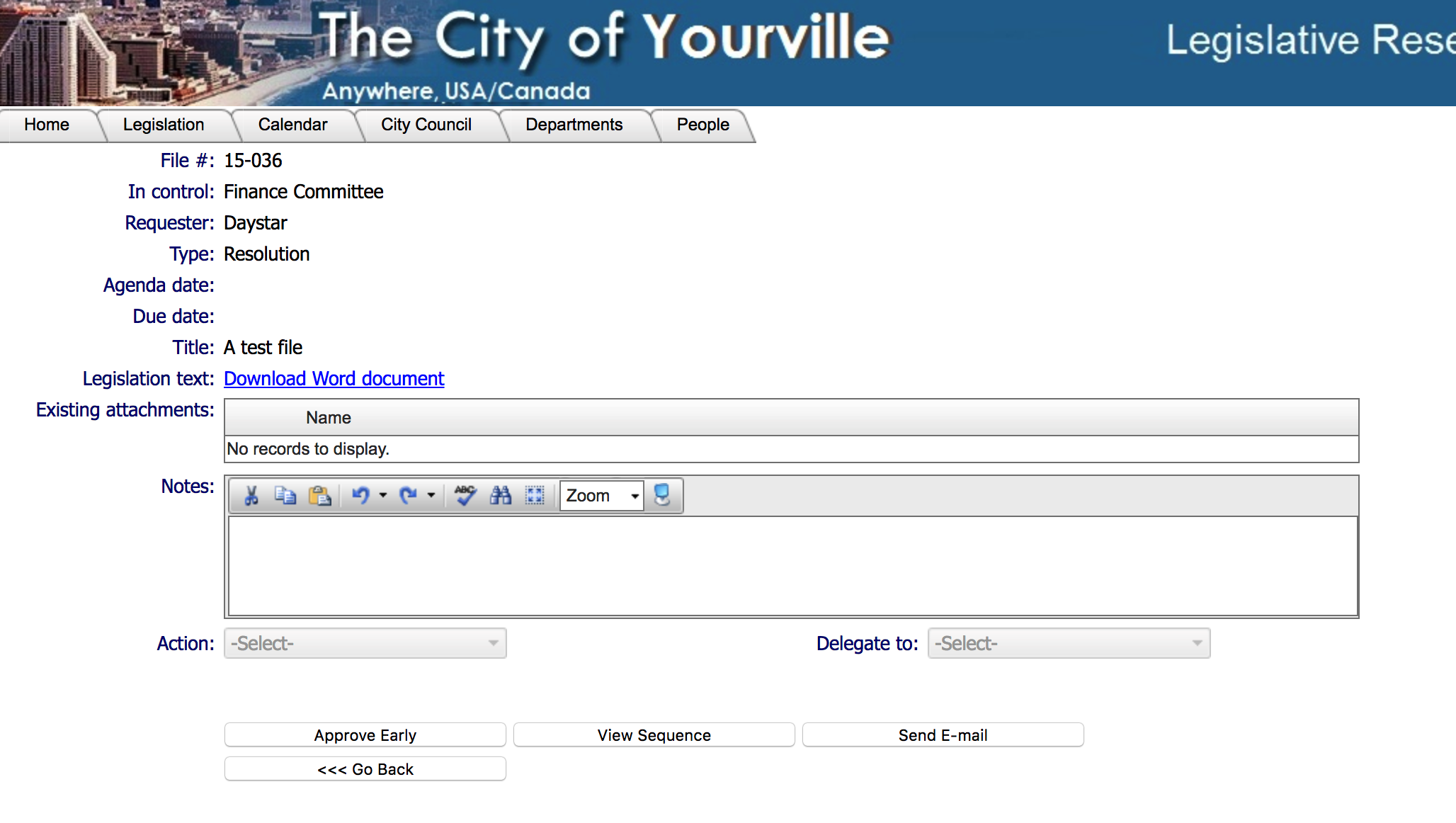Click the Table/Grid icon in Notes toolbar
The height and width of the screenshot is (823, 1456).
pos(535,496)
